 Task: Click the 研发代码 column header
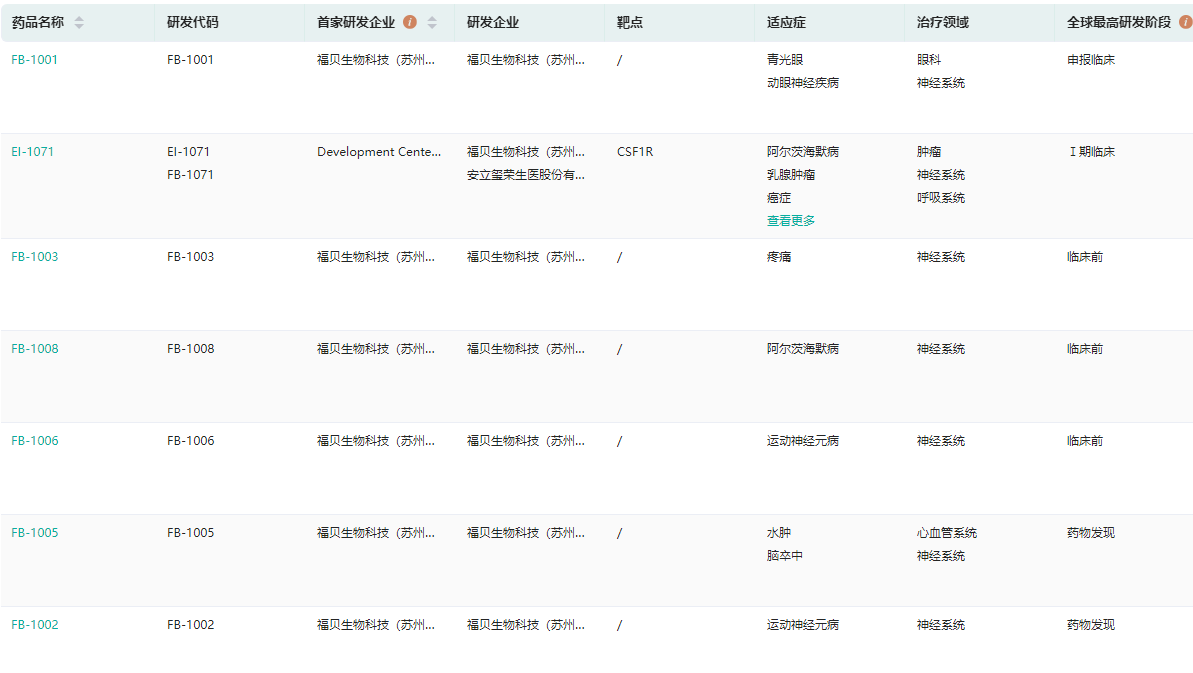point(192,22)
